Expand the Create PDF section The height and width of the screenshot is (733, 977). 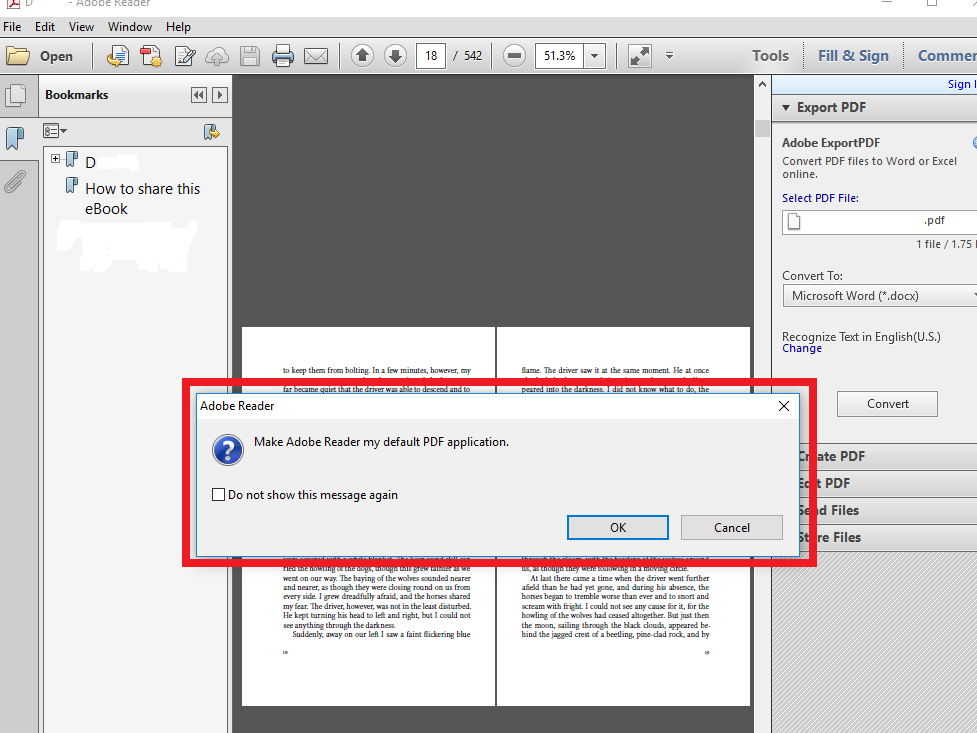pyautogui.click(x=888, y=456)
